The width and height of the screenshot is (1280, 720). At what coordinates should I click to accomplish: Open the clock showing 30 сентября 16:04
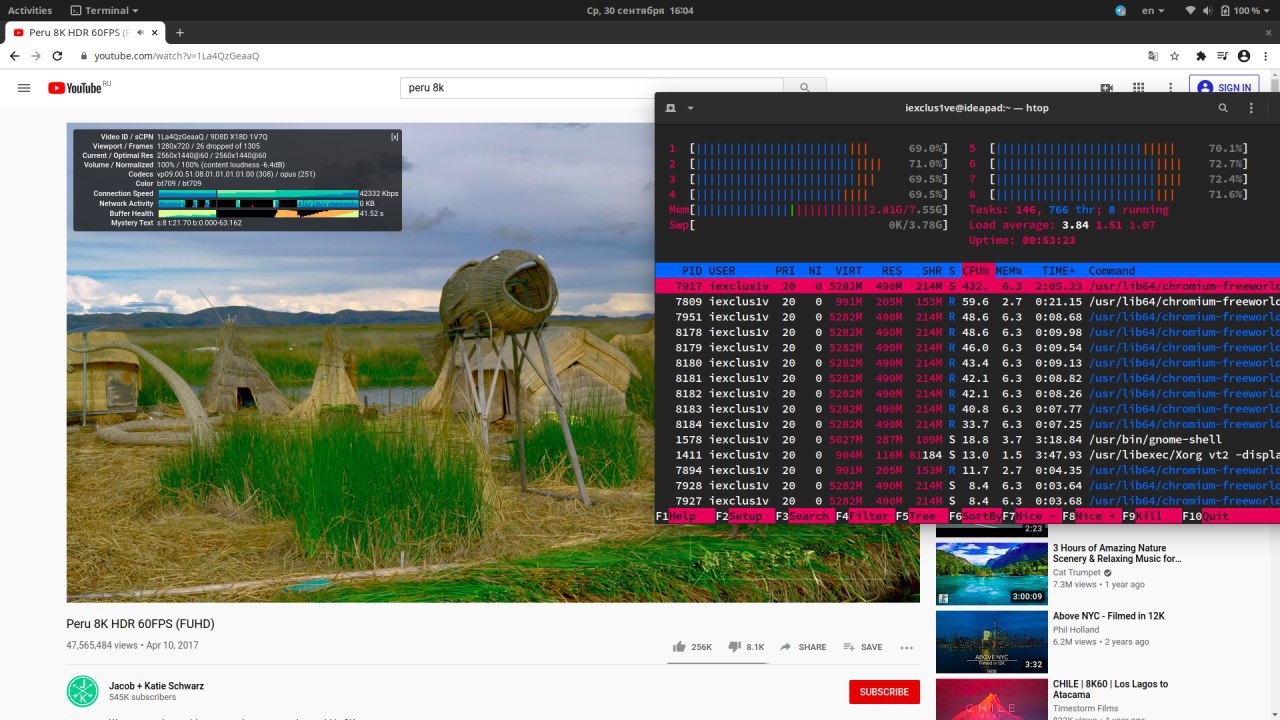pos(640,10)
